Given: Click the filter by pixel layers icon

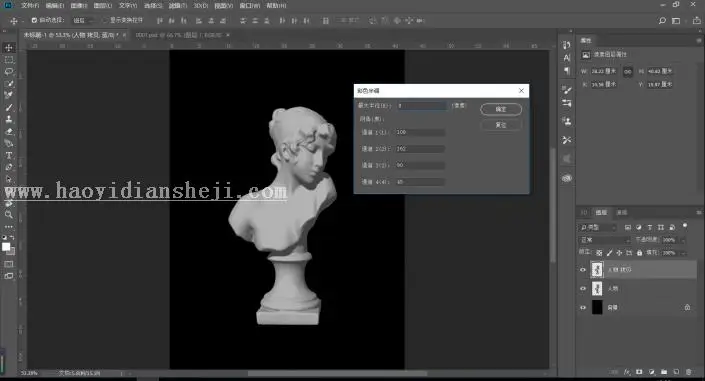Looking at the screenshot, I should coord(628,227).
